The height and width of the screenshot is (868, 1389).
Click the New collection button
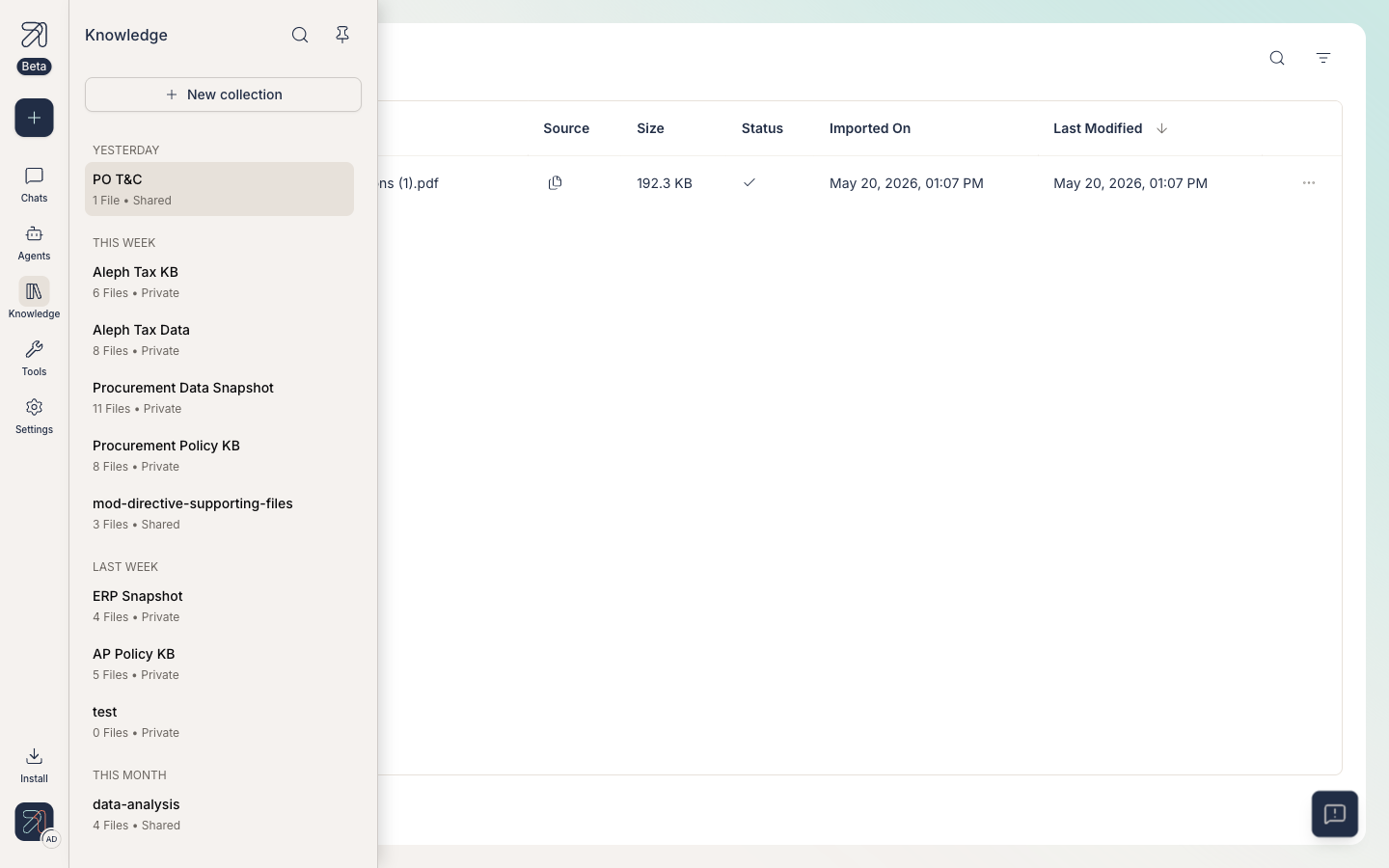pos(223,95)
